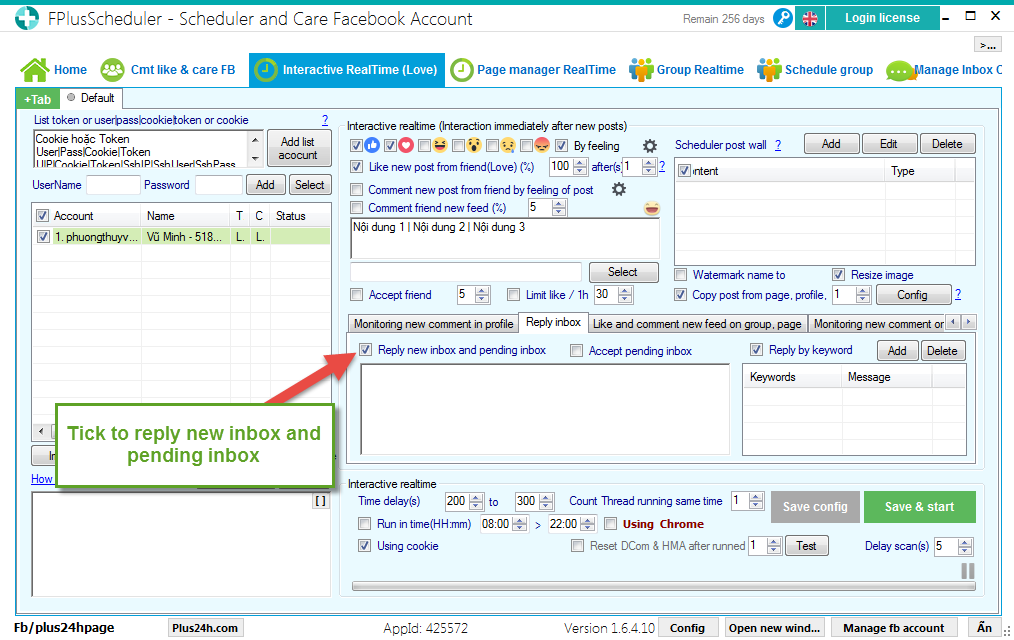Click the red Love heart reaction icon
The image size is (1014, 640).
406,145
